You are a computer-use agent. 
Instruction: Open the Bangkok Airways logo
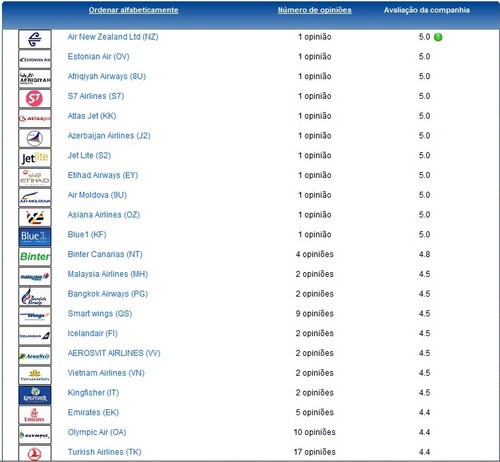[x=35, y=296]
